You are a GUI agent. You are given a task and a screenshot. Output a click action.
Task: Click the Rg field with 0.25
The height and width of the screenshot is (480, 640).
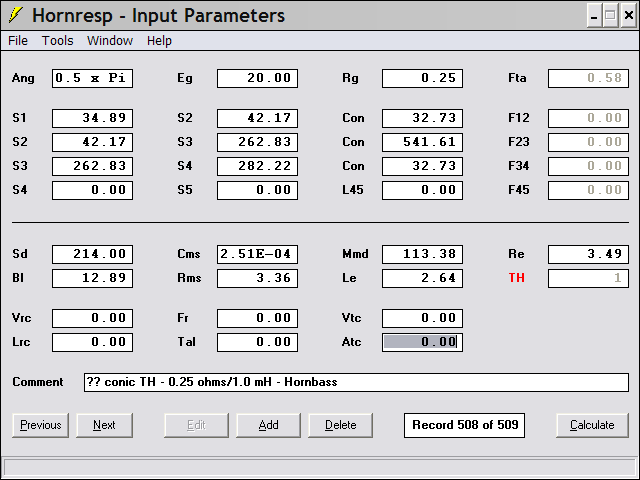(422, 78)
